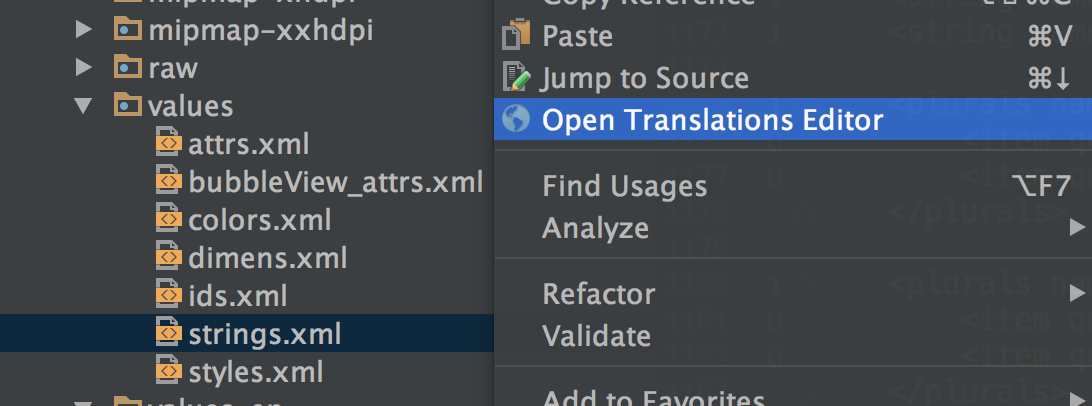Select the raw folder row
This screenshot has height=406, width=1092.
point(247,68)
